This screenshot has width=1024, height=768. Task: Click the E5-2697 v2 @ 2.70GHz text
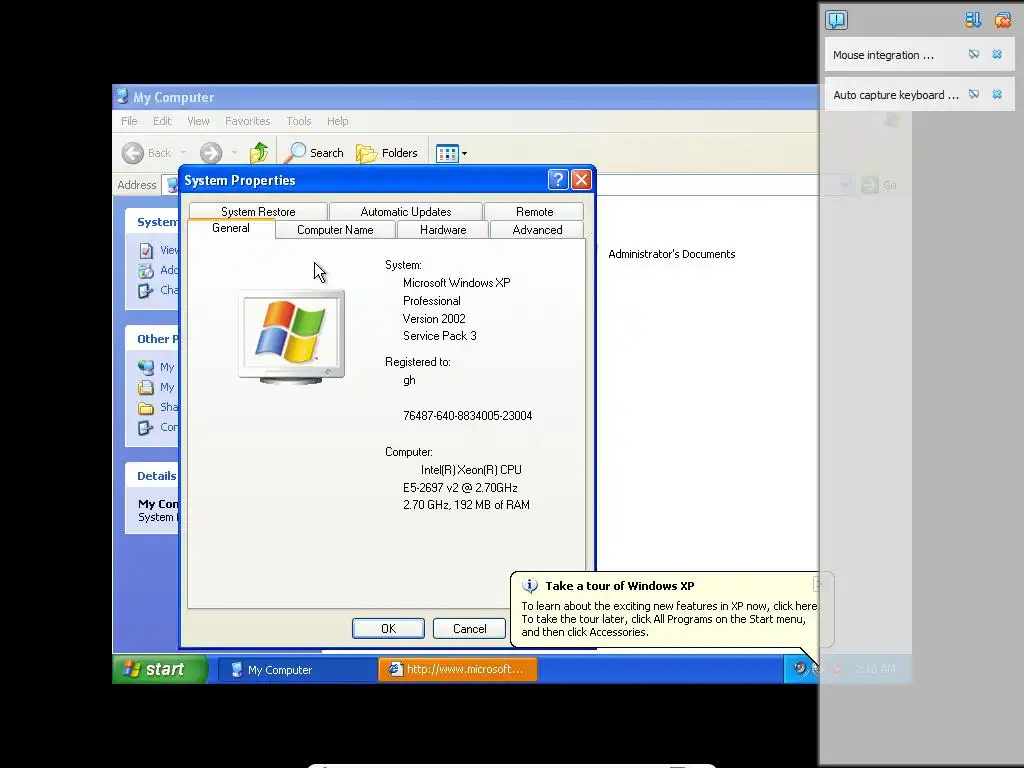click(x=460, y=488)
